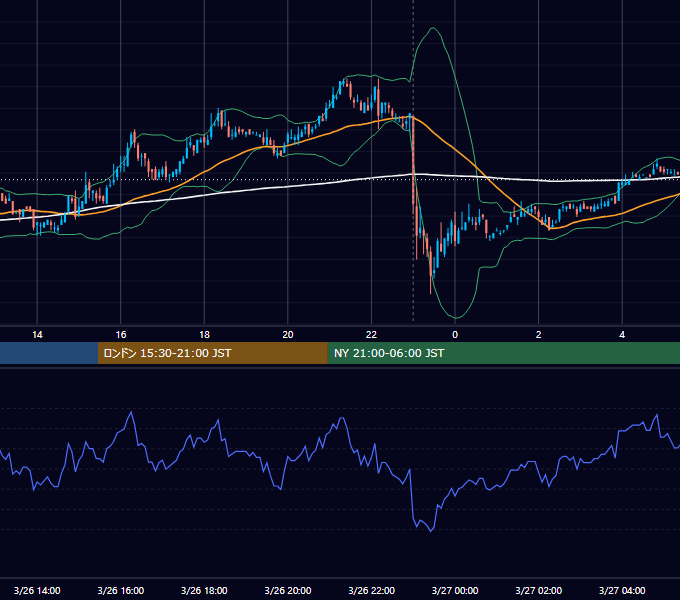Click the 3/27 02:00 date label
680x600 pixels.
point(539,590)
